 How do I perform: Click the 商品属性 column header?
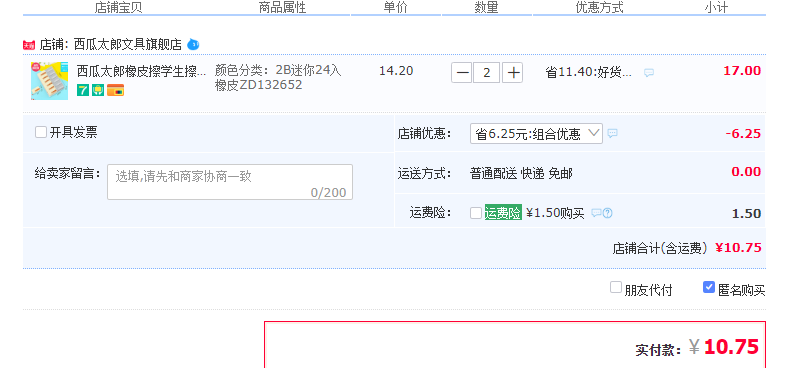coord(282,7)
